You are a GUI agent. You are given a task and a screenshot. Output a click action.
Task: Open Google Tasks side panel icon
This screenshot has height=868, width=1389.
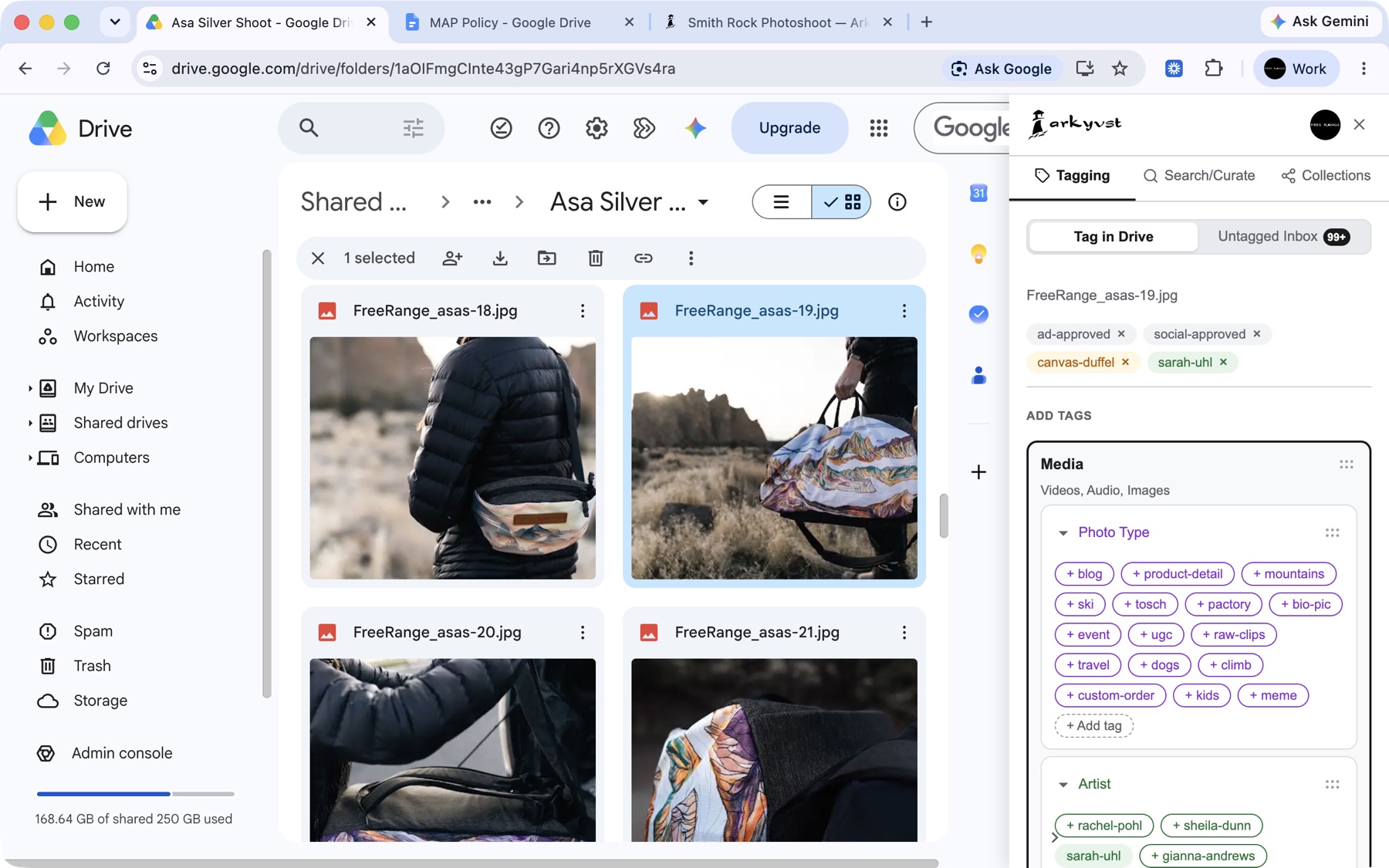tap(978, 314)
